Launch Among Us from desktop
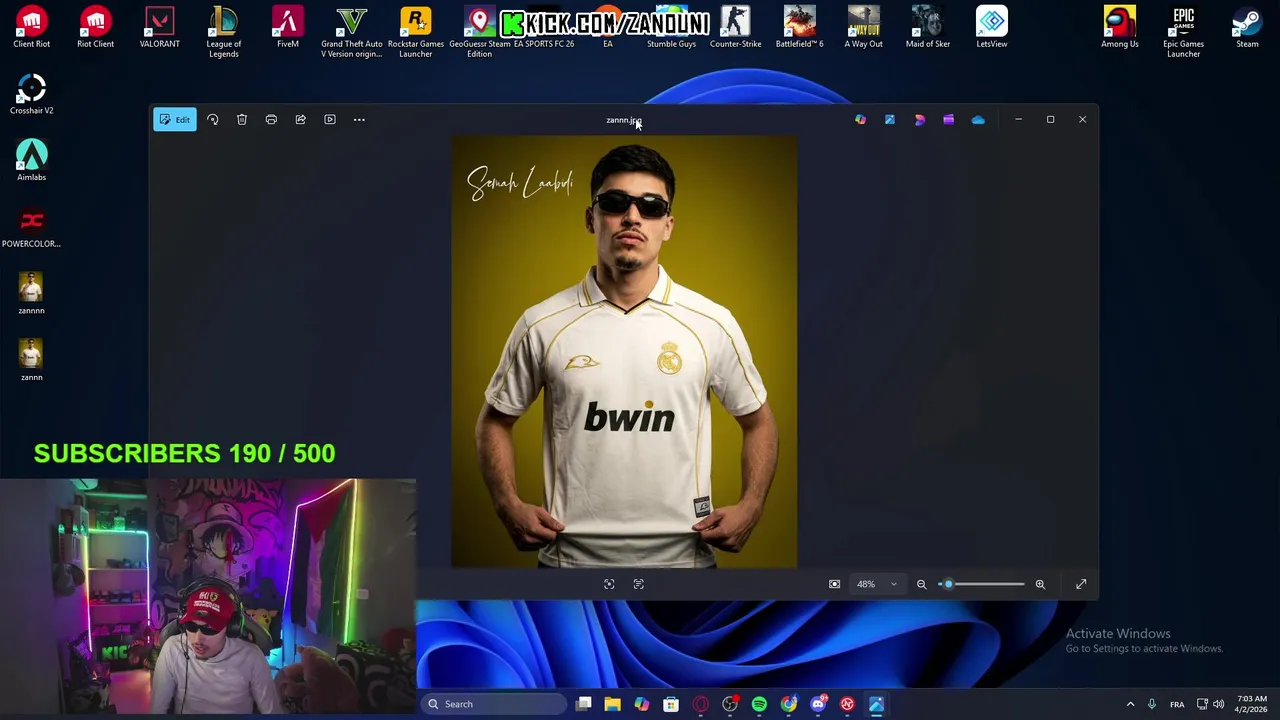The image size is (1280, 720). pyautogui.click(x=1119, y=28)
